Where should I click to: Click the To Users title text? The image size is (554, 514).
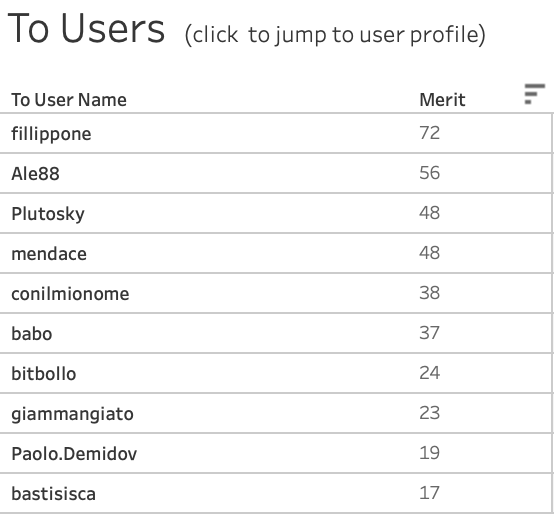click(x=86, y=29)
